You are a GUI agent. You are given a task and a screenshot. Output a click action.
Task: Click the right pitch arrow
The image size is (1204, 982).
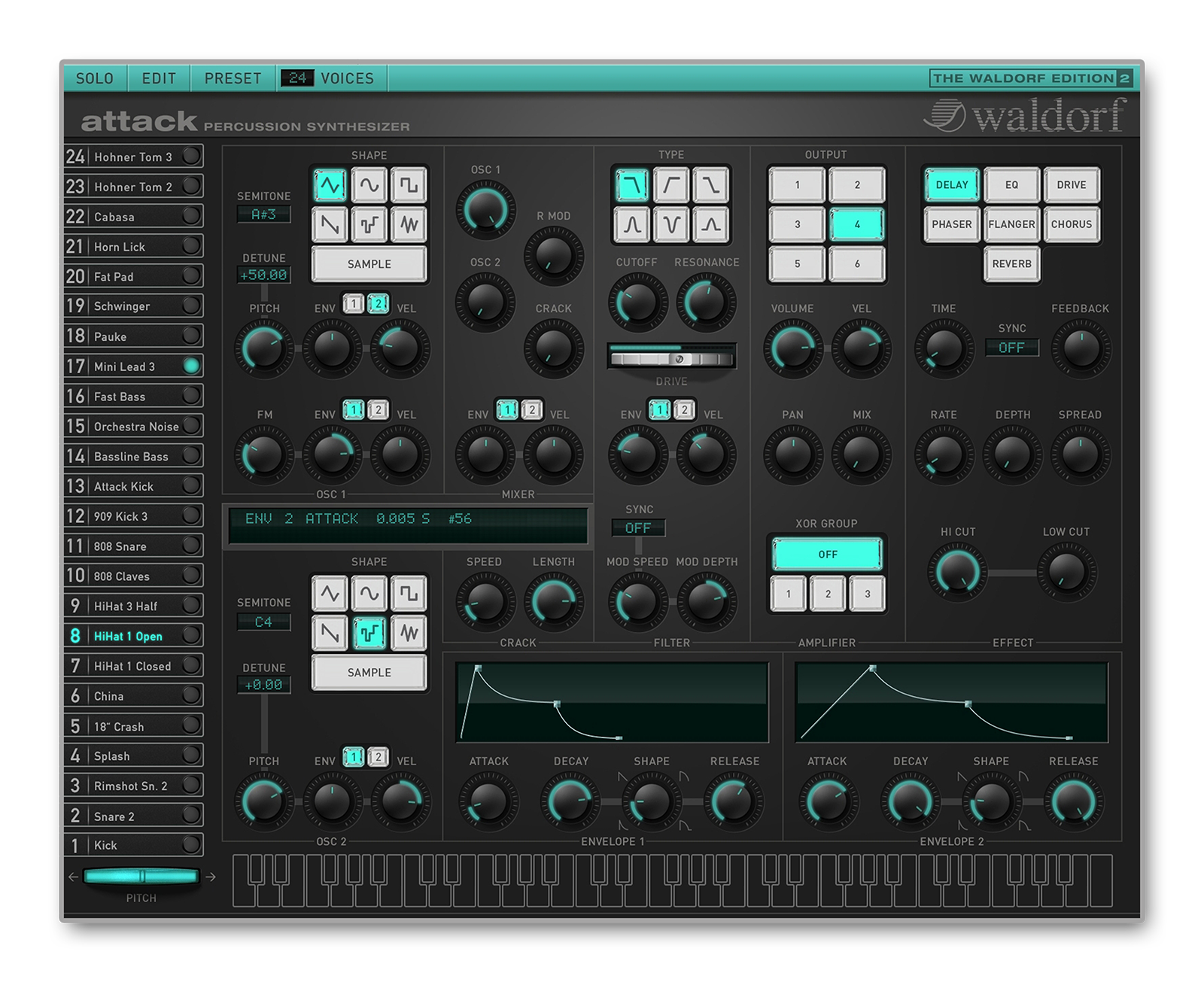pos(211,877)
